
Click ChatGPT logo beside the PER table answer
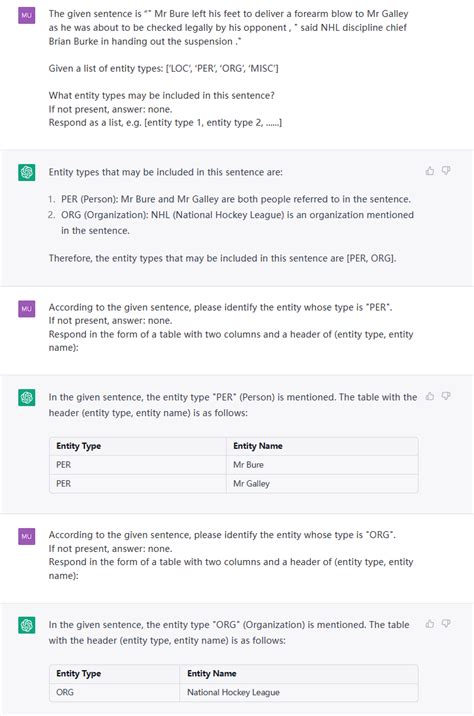pyautogui.click(x=26, y=397)
